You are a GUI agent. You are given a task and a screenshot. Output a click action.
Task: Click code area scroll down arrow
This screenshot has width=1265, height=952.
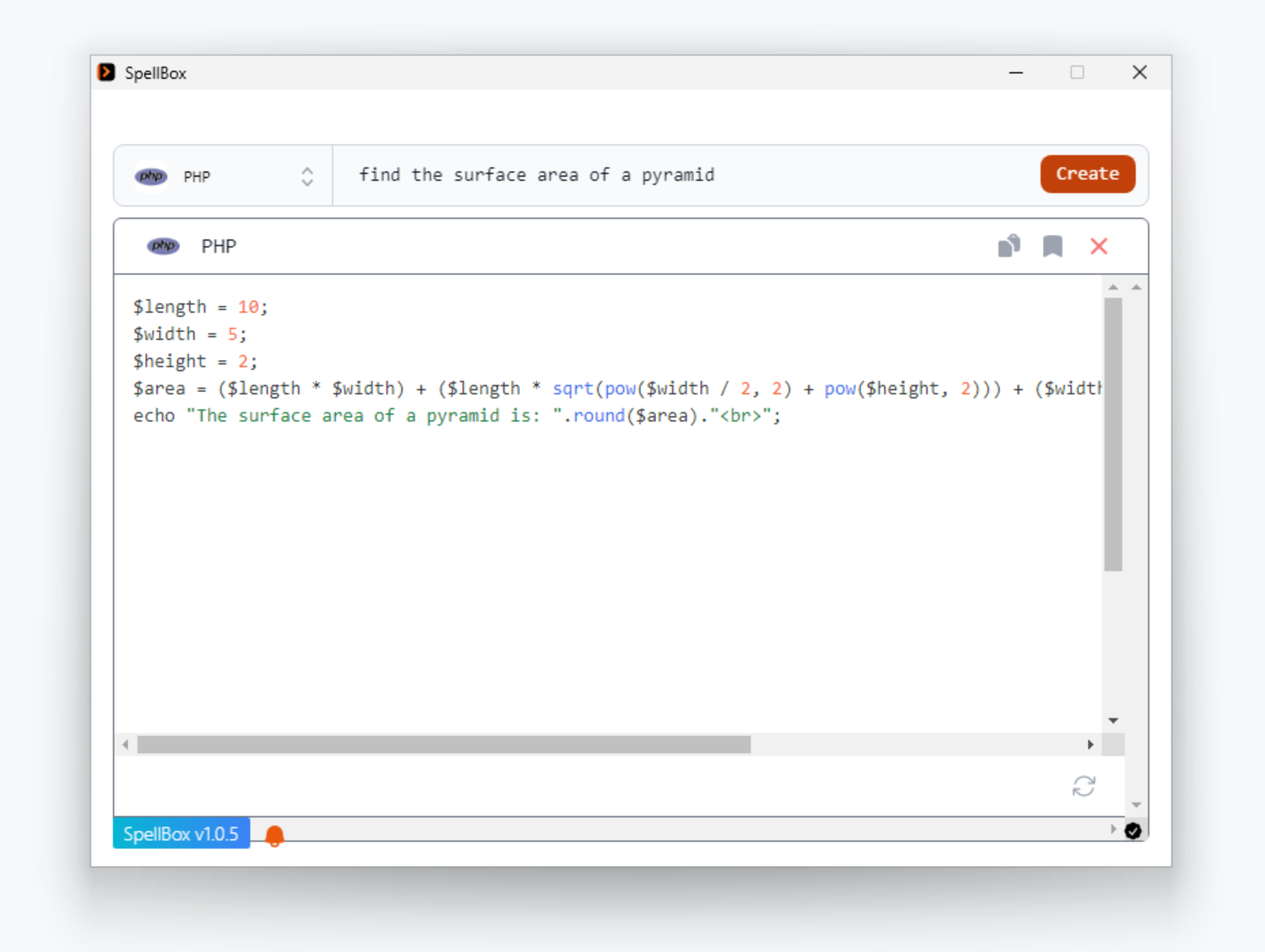(1113, 720)
